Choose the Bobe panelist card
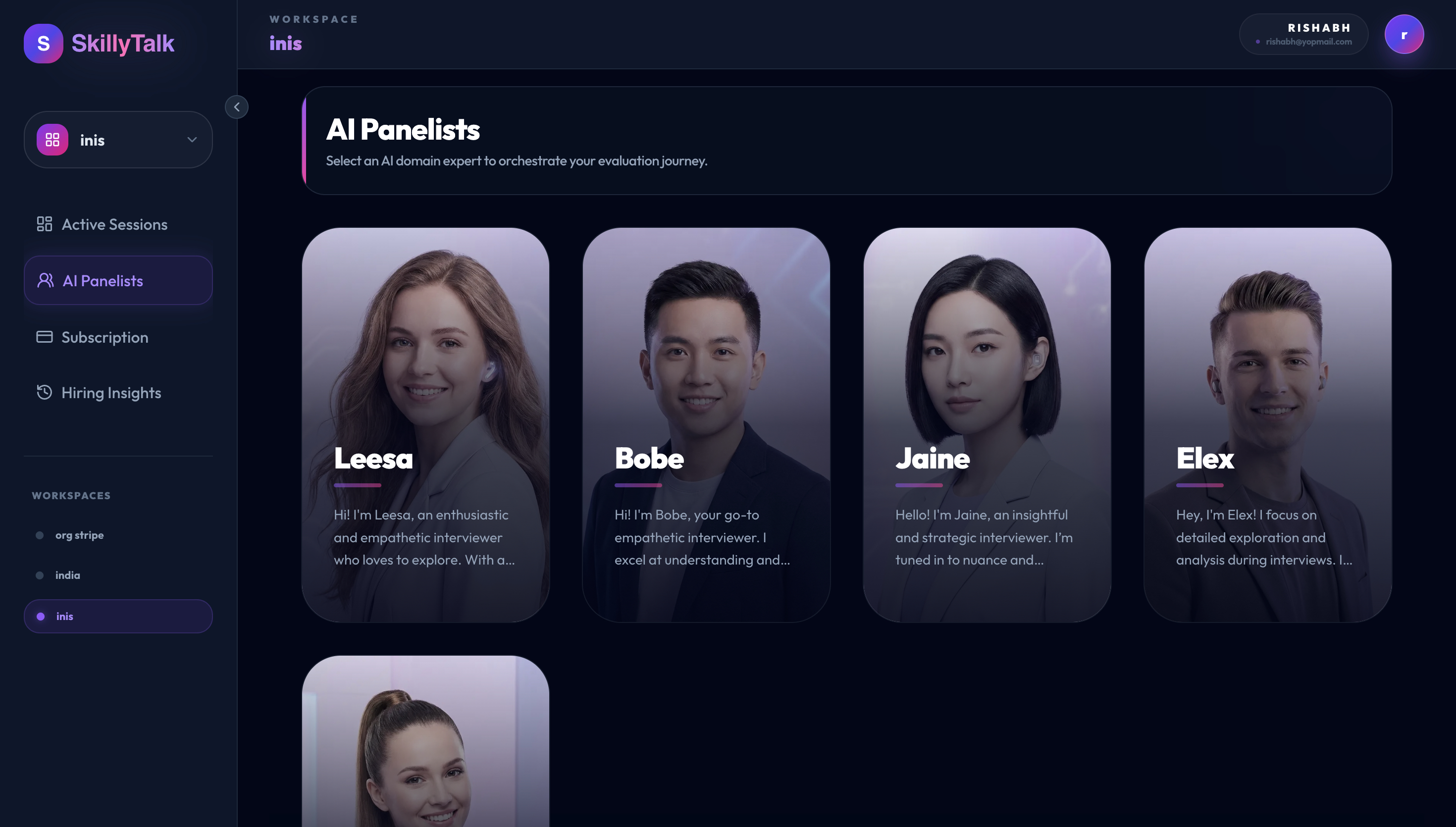This screenshot has height=827, width=1456. 706,425
